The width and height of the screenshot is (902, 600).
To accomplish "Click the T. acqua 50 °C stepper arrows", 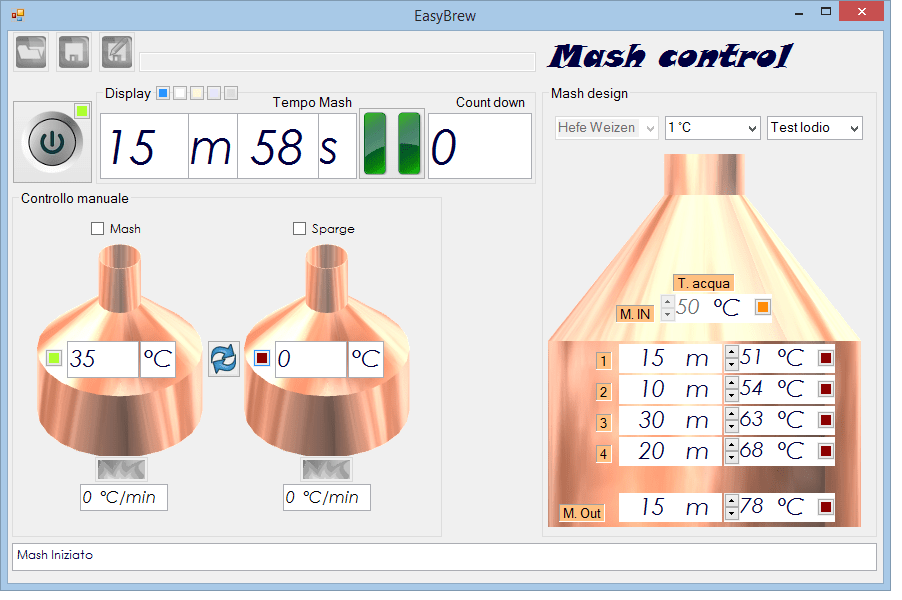I will tap(667, 308).
